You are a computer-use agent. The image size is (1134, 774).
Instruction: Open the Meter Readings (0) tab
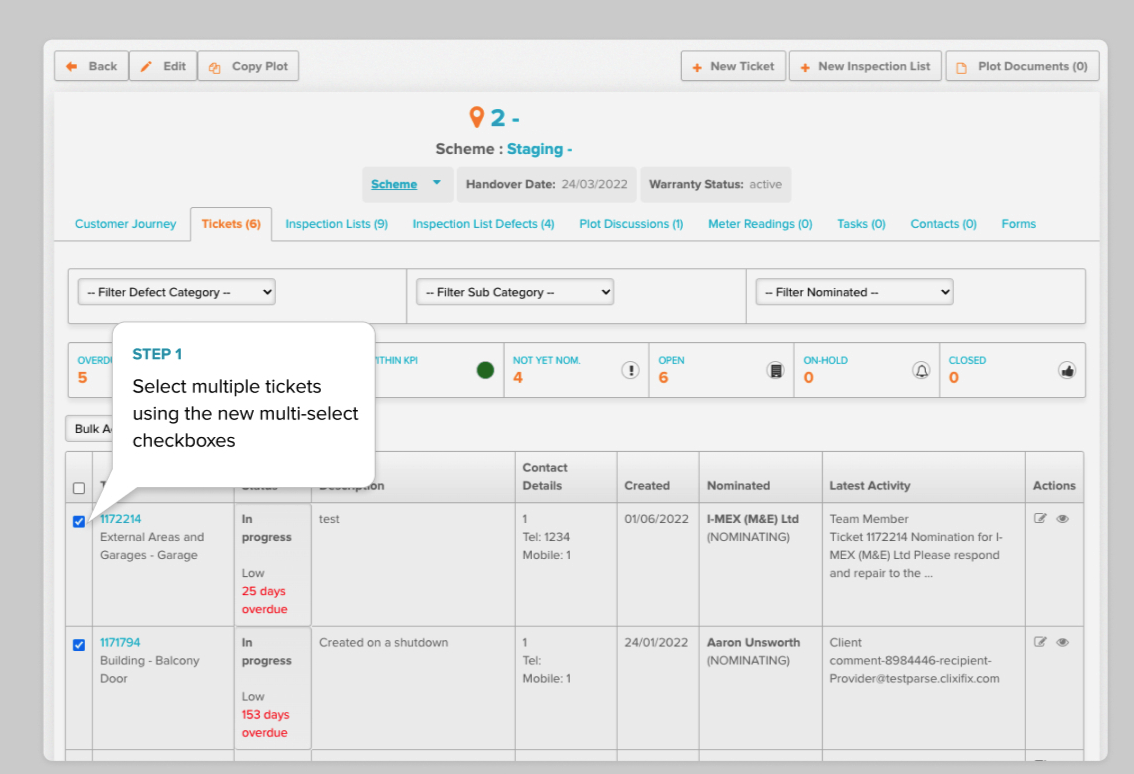click(760, 224)
